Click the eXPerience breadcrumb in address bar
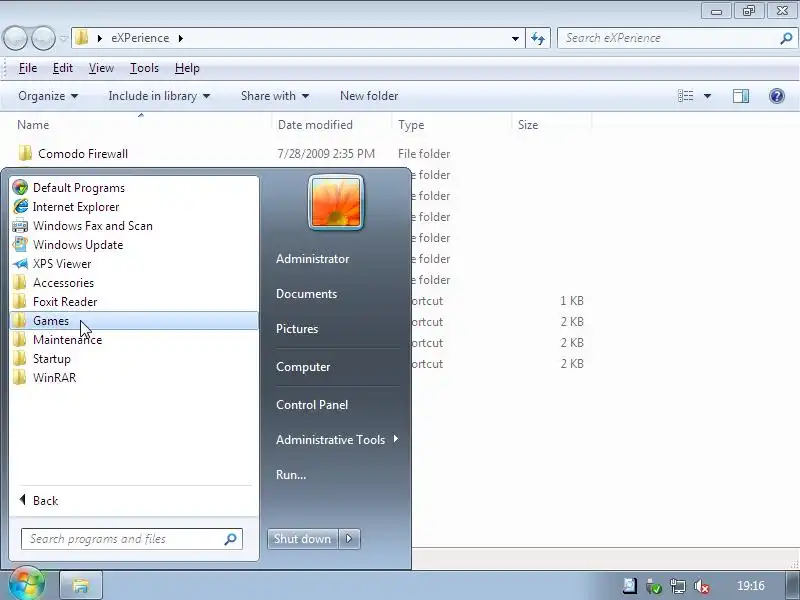Screen dimensions: 800x600 click(140, 38)
